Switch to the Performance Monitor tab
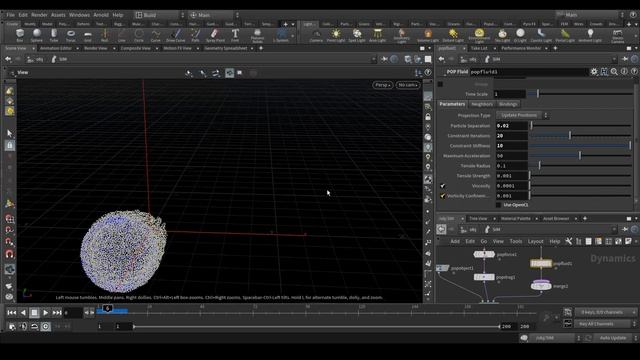 click(x=521, y=48)
